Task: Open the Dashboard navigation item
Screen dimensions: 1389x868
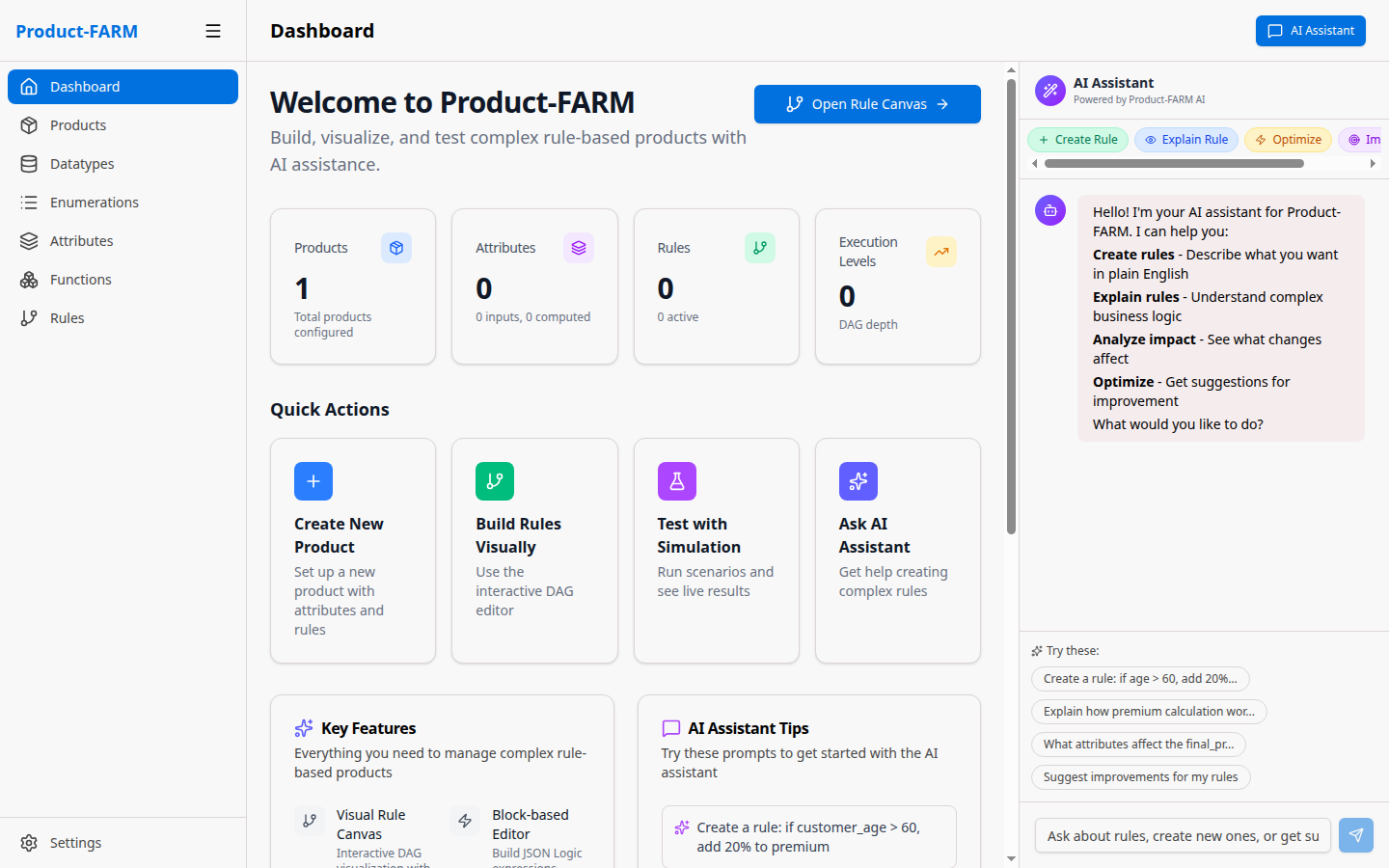Action: point(85,86)
